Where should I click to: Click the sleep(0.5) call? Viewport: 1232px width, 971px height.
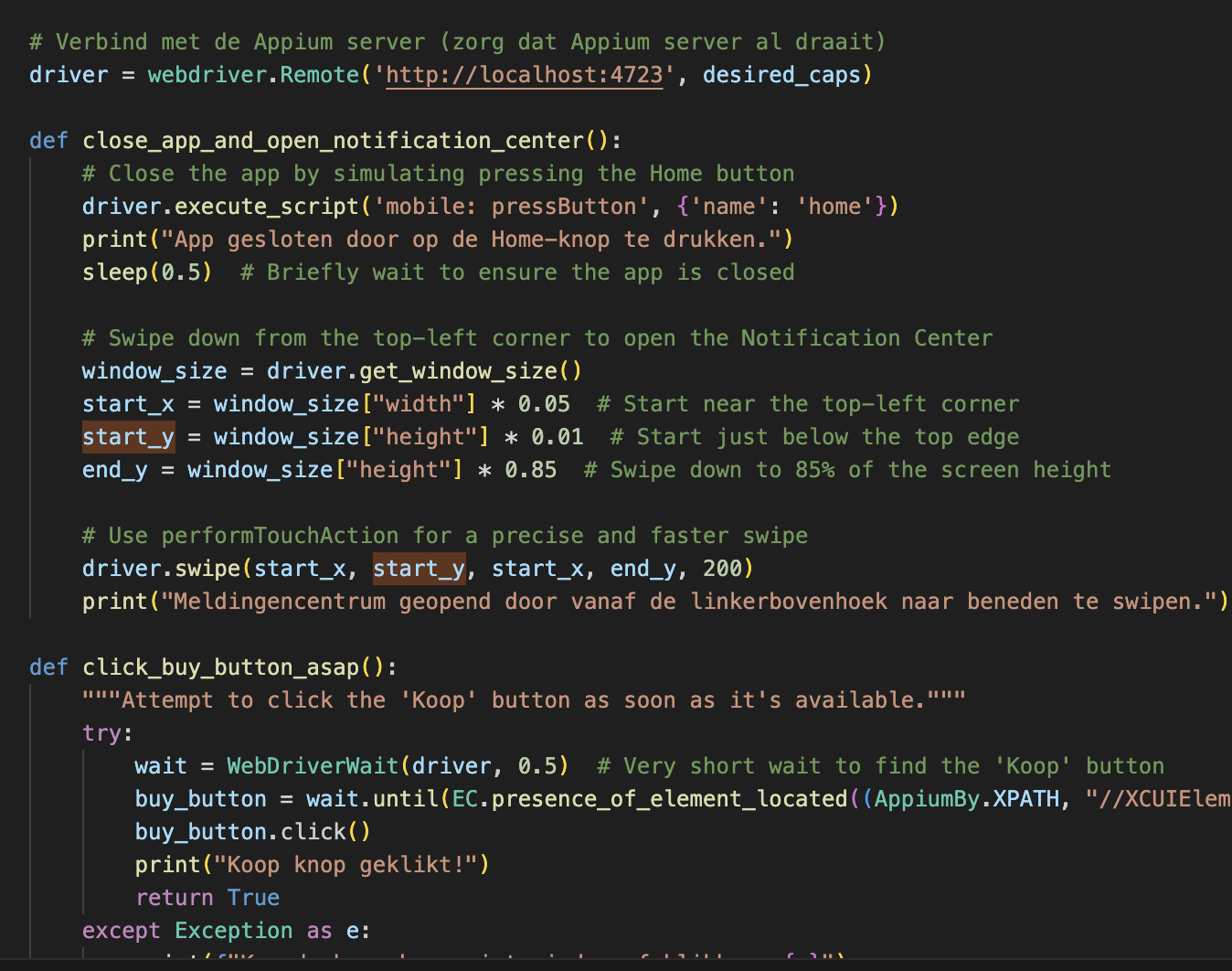[x=146, y=272]
